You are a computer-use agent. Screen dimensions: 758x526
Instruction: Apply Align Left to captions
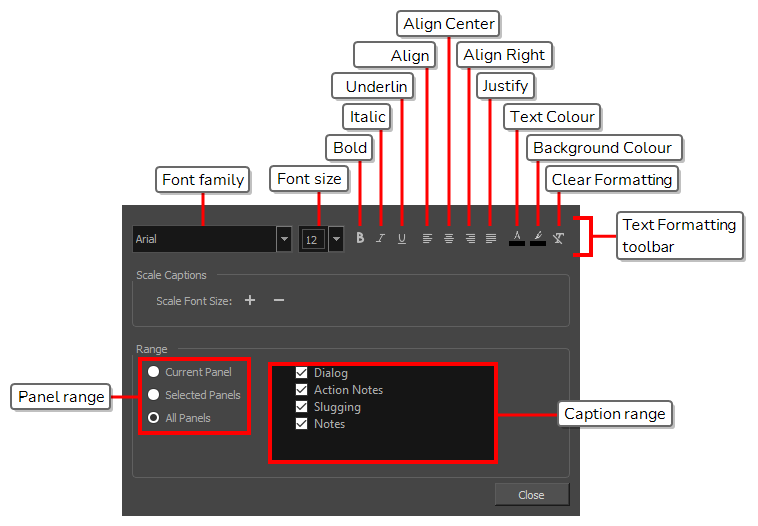[427, 238]
